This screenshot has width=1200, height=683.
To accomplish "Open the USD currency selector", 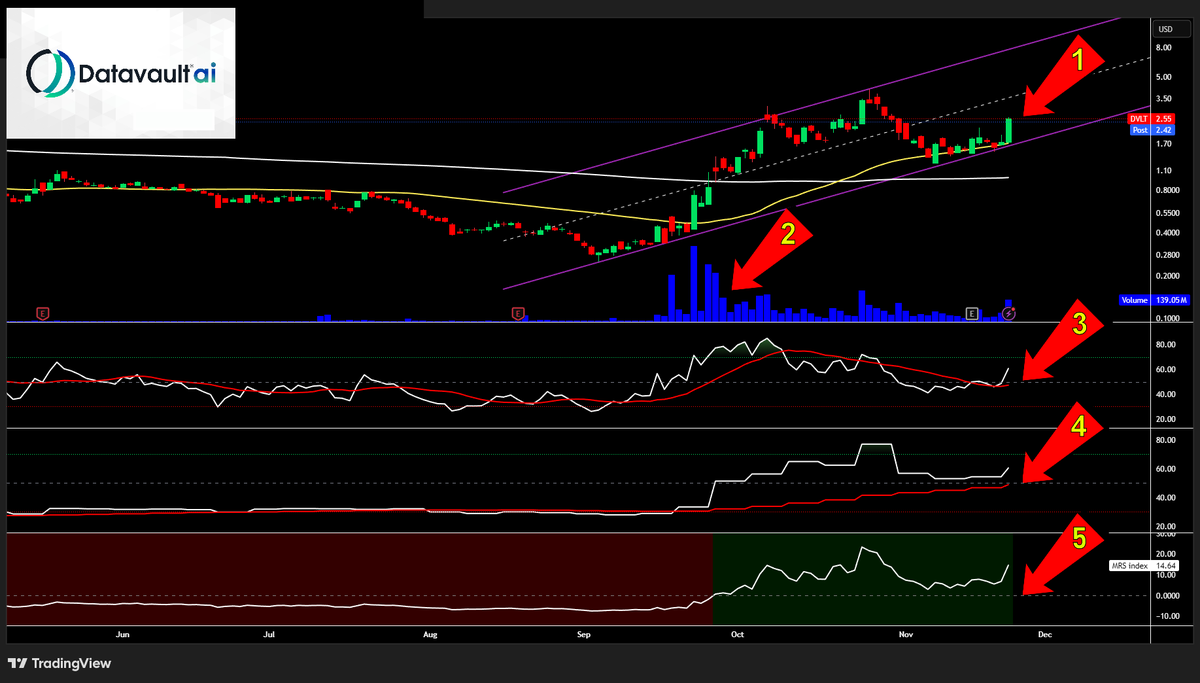I will click(1164, 29).
